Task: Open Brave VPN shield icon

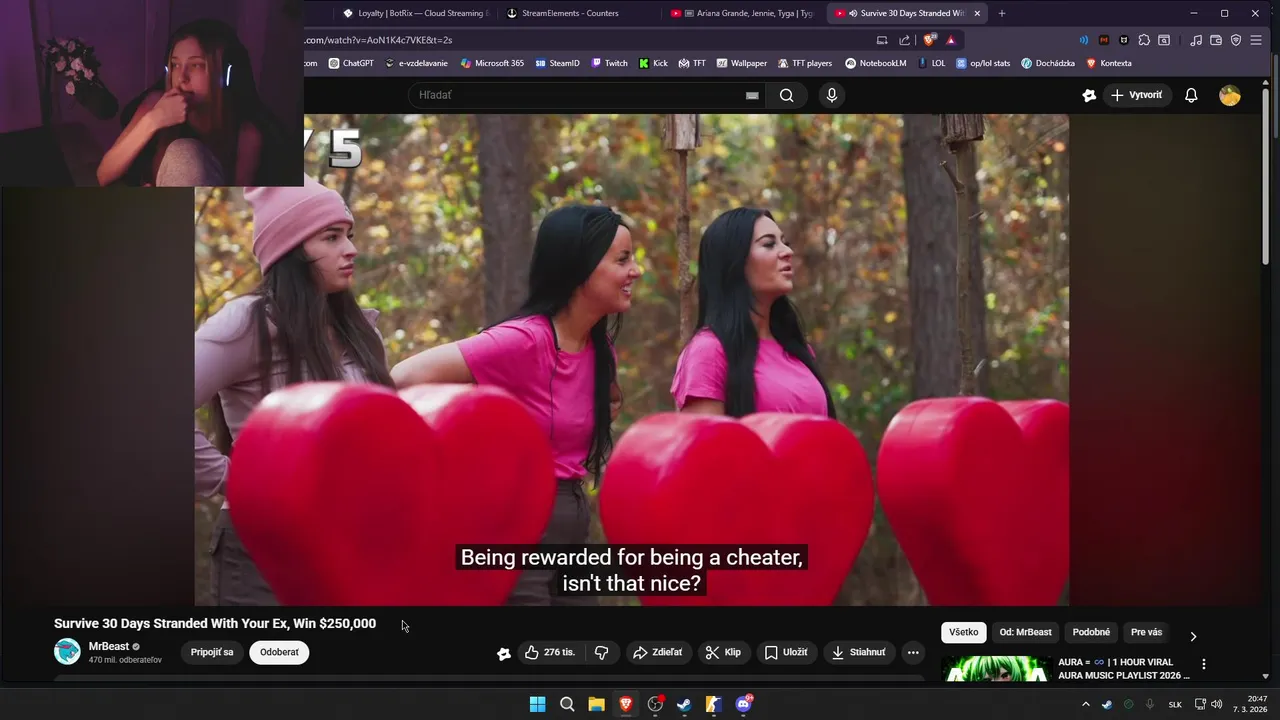Action: (x=1236, y=40)
